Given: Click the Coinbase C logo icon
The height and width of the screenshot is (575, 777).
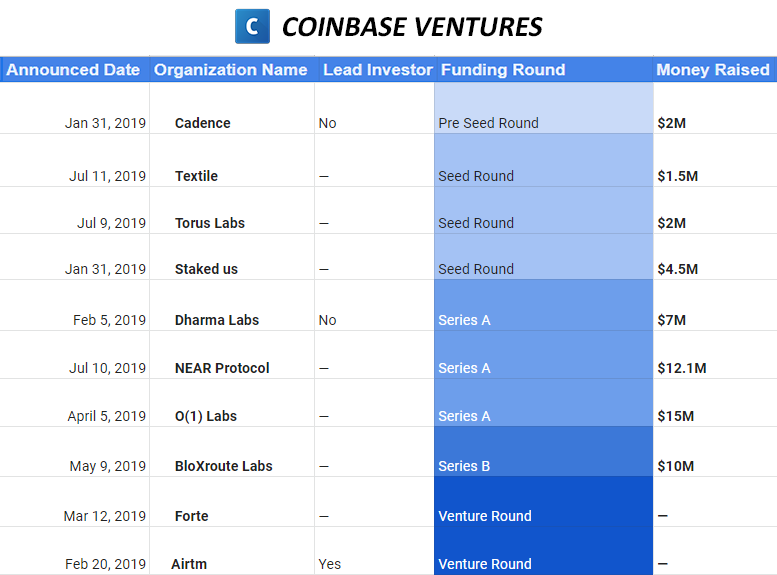Looking at the screenshot, I should pyautogui.click(x=252, y=26).
